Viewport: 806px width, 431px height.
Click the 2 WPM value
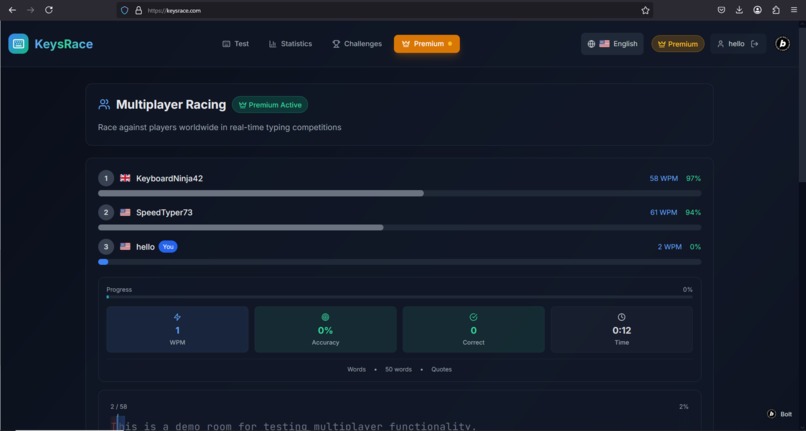[669, 247]
